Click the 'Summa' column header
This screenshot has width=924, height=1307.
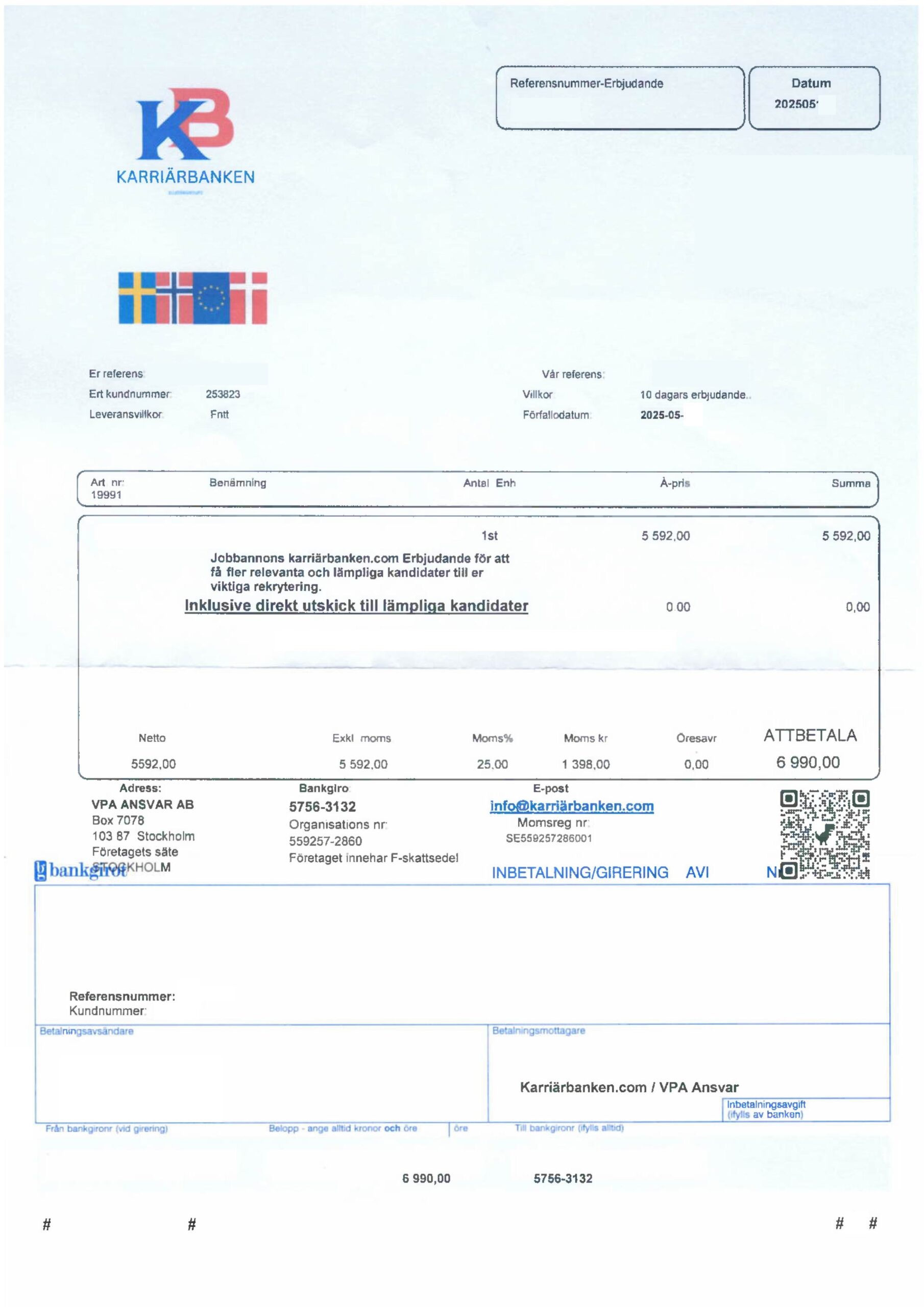[851, 483]
